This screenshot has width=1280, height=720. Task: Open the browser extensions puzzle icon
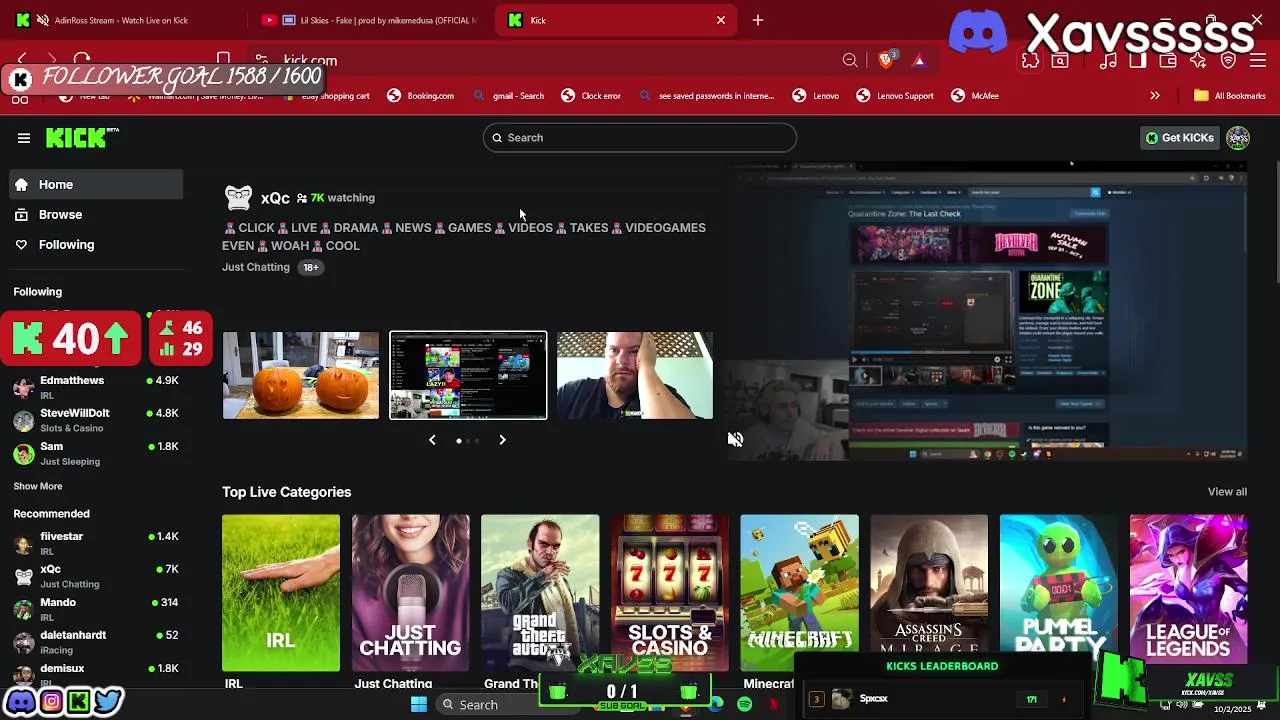tap(1030, 60)
